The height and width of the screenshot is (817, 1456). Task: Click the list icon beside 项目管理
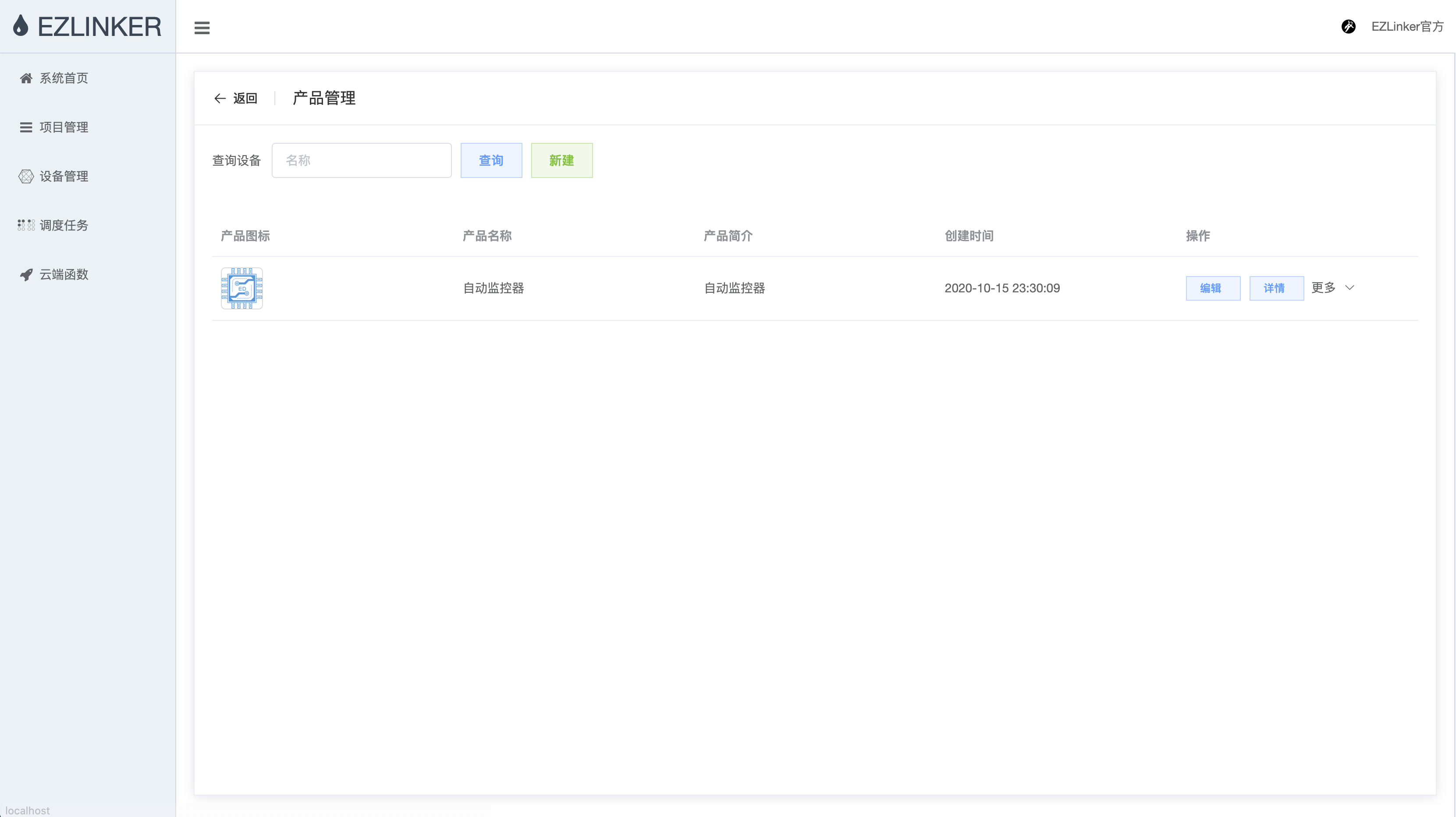(26, 127)
